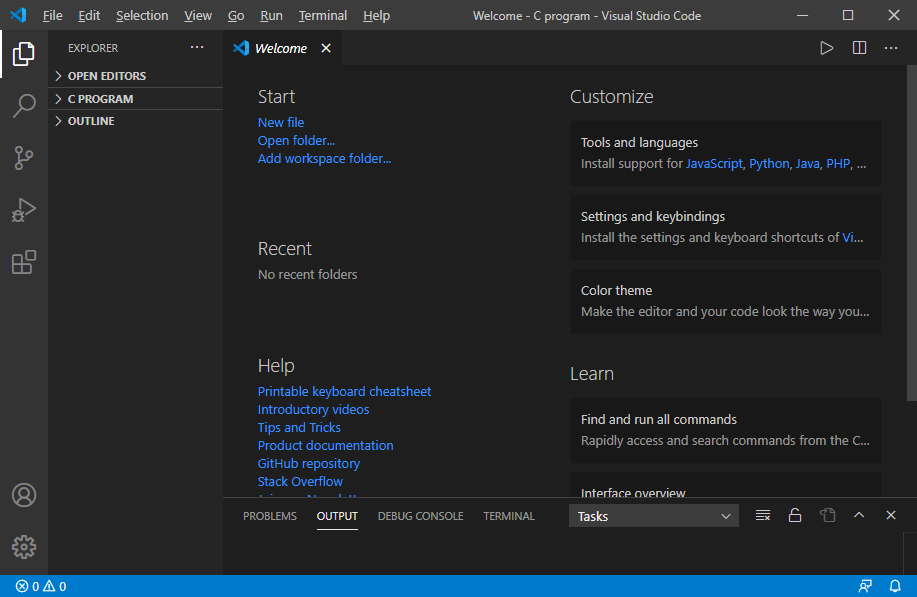Click the Open folder... link
Viewport: 917px width, 597px height.
tap(296, 140)
